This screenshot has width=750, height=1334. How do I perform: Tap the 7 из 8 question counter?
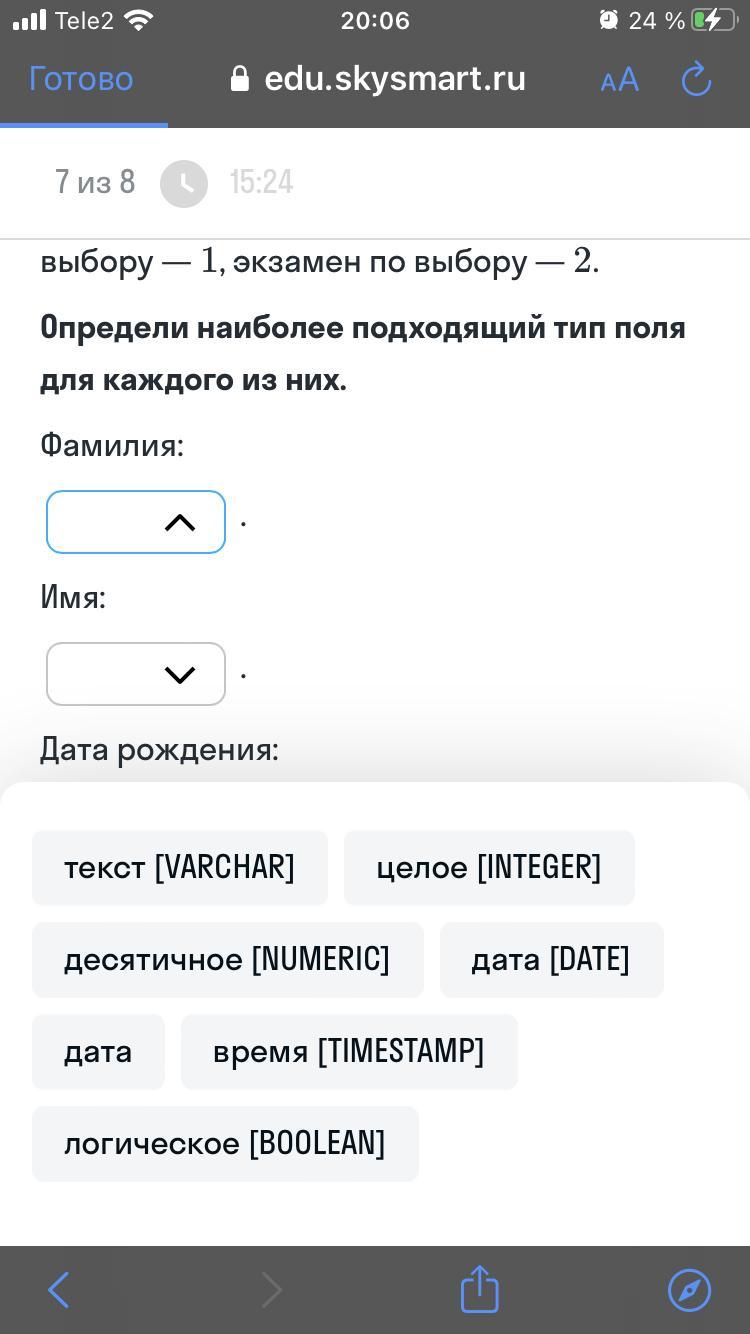point(95,183)
